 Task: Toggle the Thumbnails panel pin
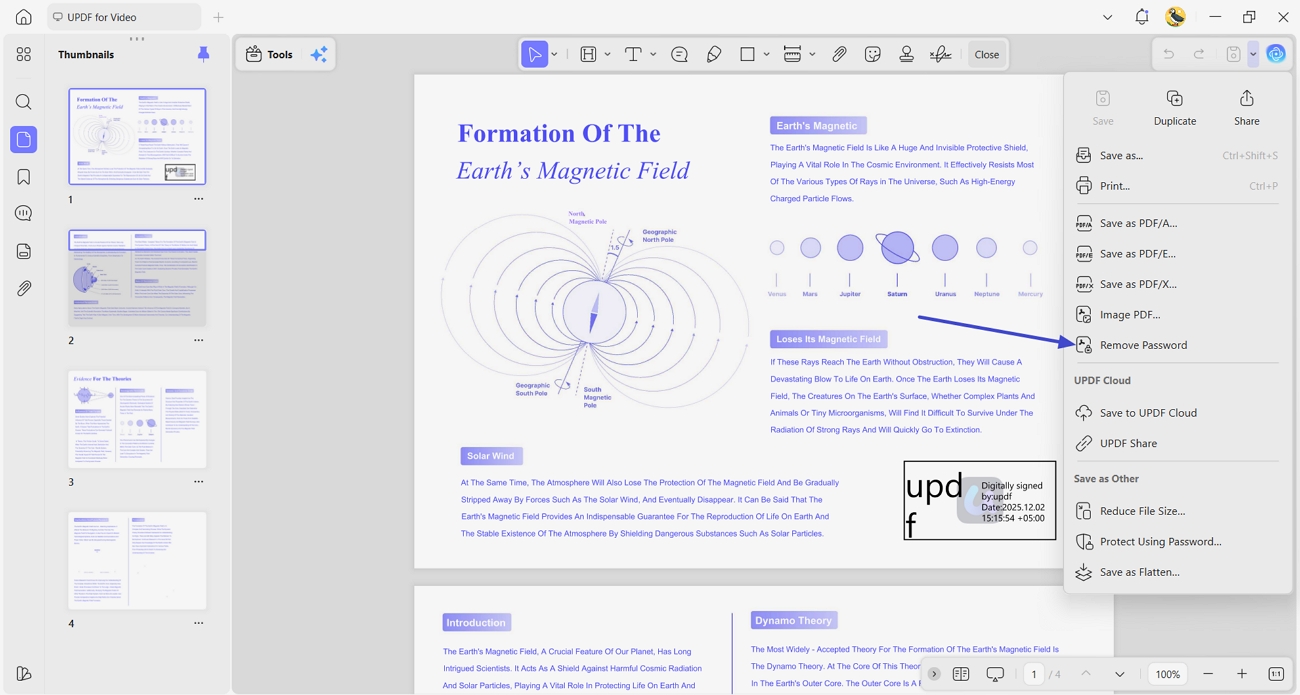pos(203,54)
